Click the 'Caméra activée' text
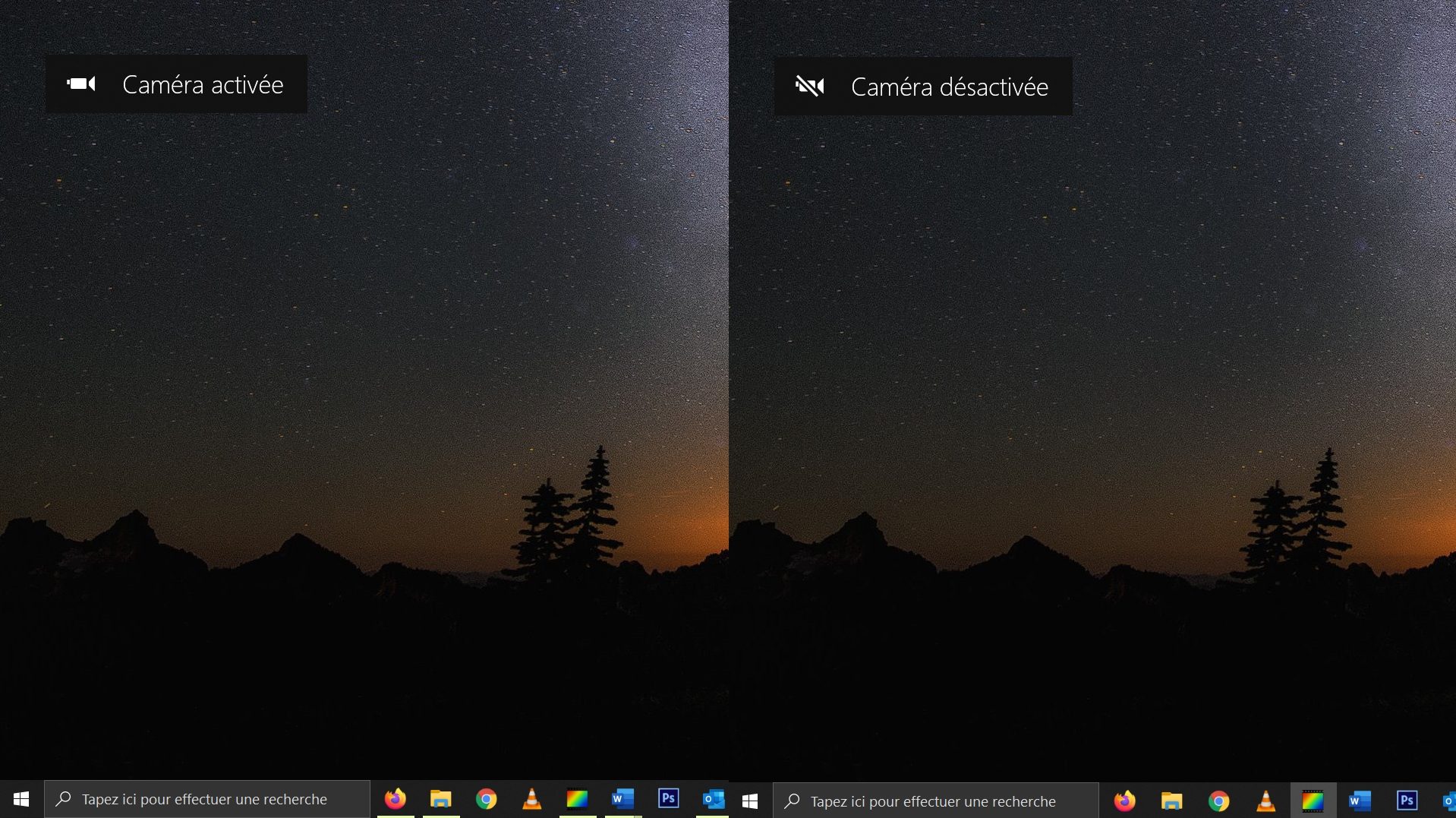The image size is (1456, 818). [203, 84]
